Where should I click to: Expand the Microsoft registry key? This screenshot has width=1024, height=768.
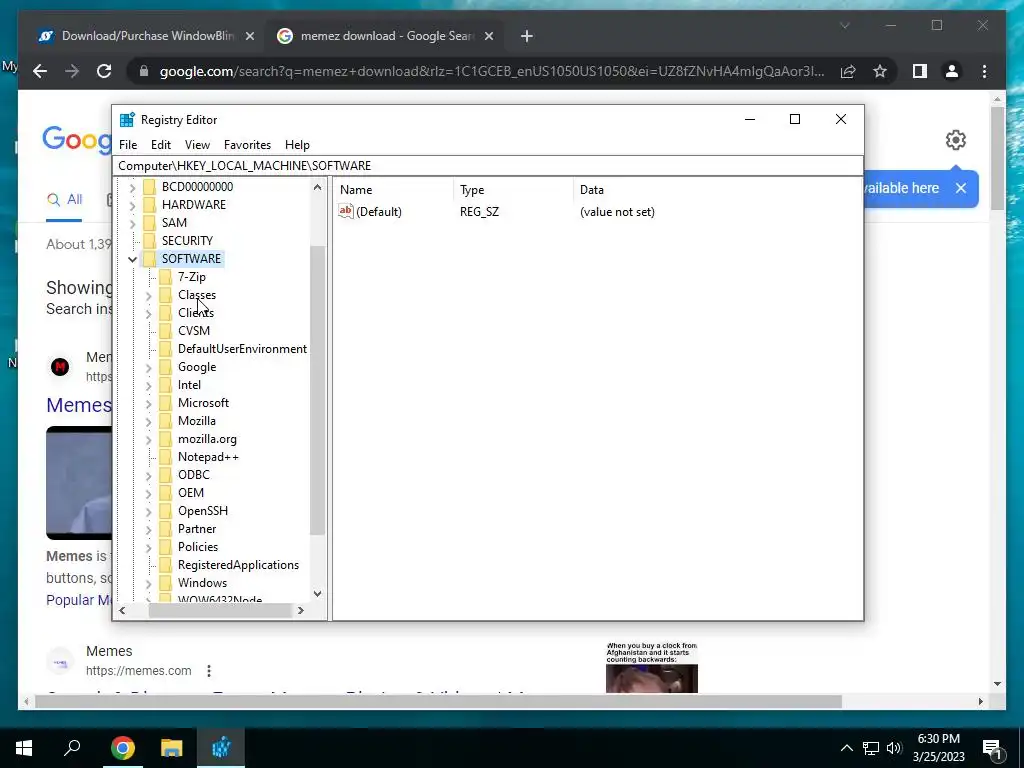point(149,404)
